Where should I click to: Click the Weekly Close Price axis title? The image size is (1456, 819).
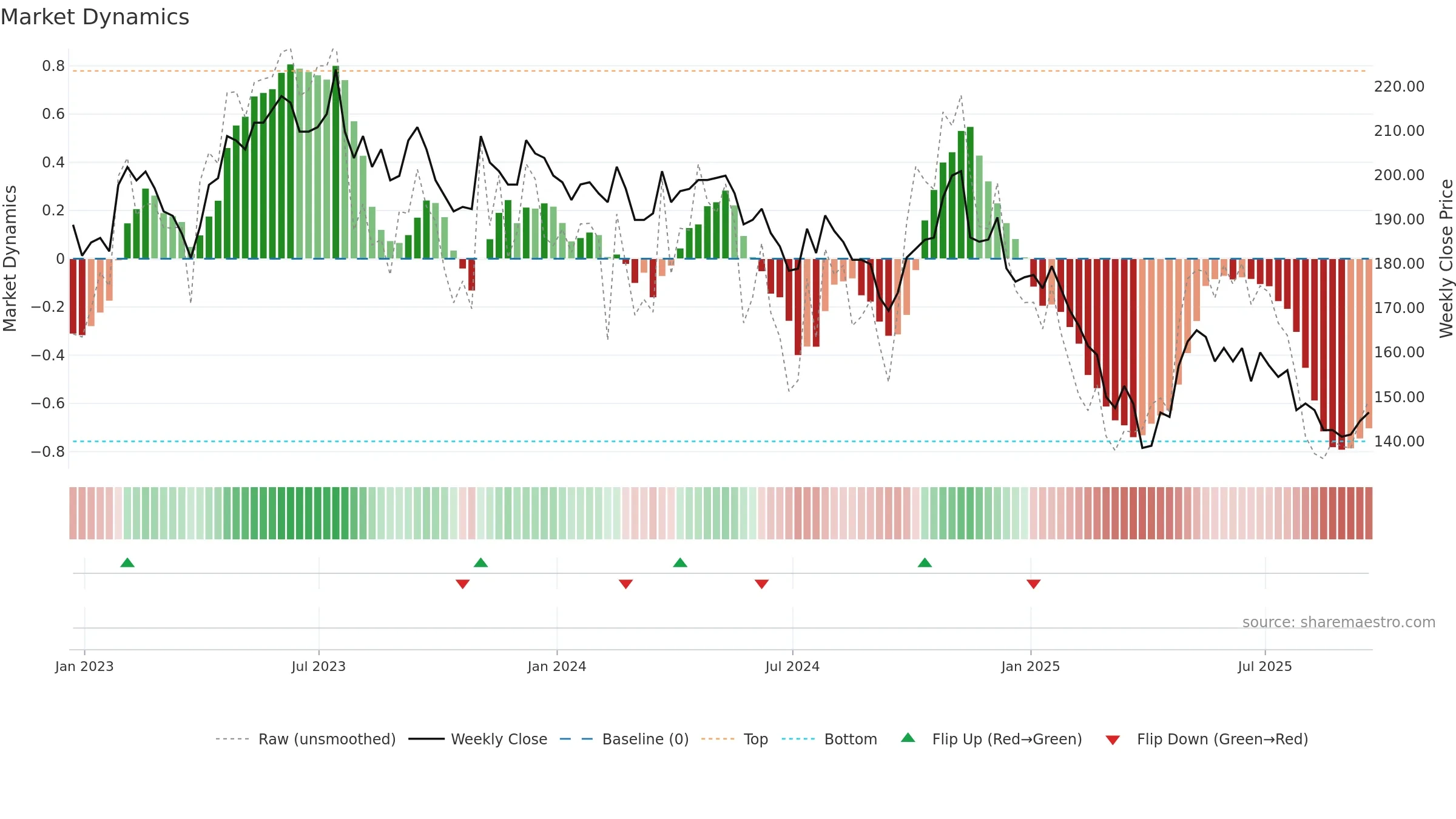1447,258
